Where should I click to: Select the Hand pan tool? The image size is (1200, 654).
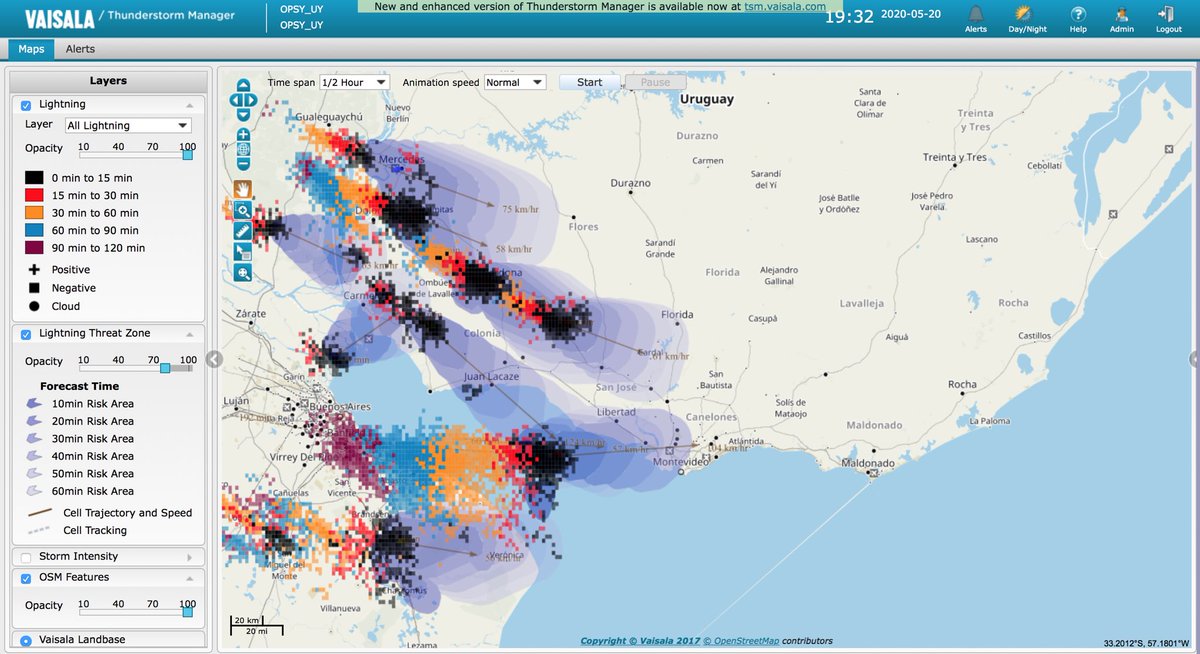[242, 189]
